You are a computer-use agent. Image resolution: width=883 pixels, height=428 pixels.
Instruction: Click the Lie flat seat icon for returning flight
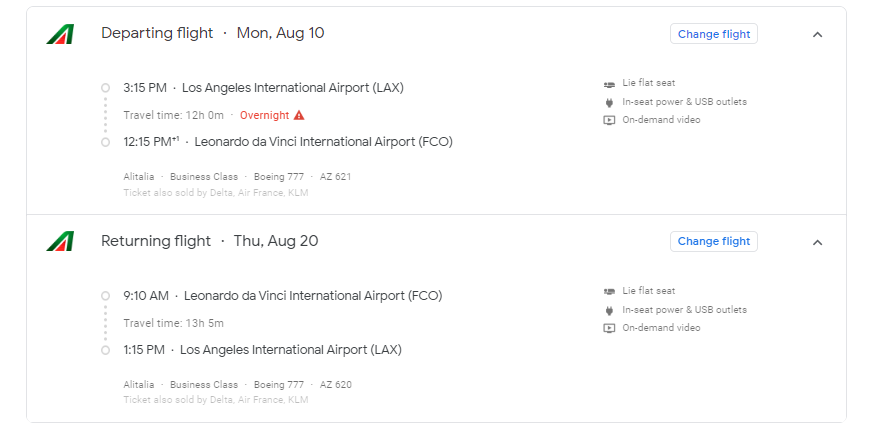click(x=609, y=292)
